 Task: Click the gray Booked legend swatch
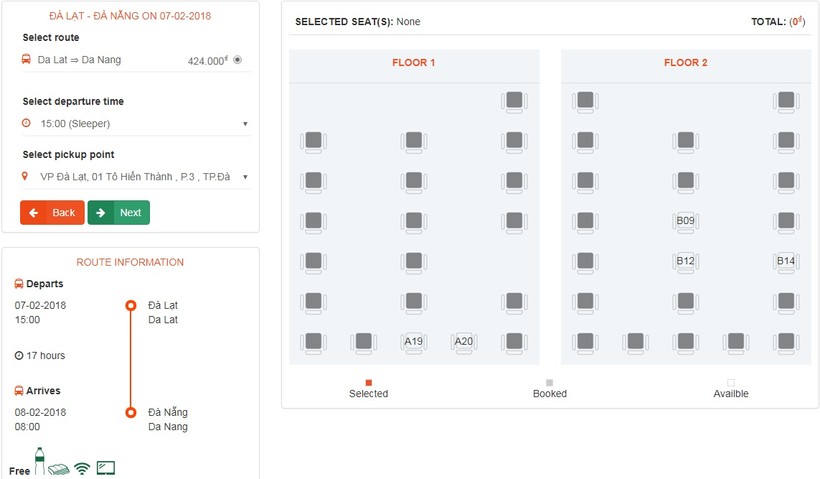[550, 383]
